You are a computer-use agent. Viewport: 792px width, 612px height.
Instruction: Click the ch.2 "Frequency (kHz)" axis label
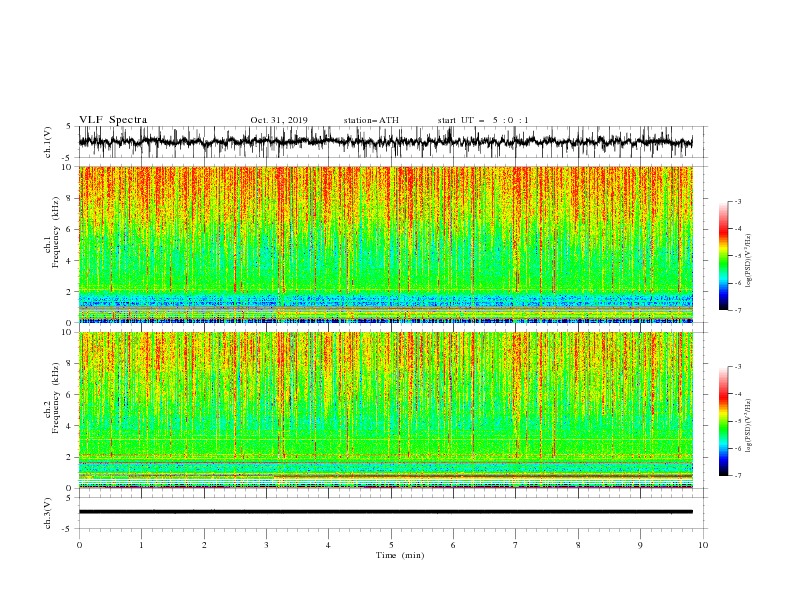click(x=56, y=397)
